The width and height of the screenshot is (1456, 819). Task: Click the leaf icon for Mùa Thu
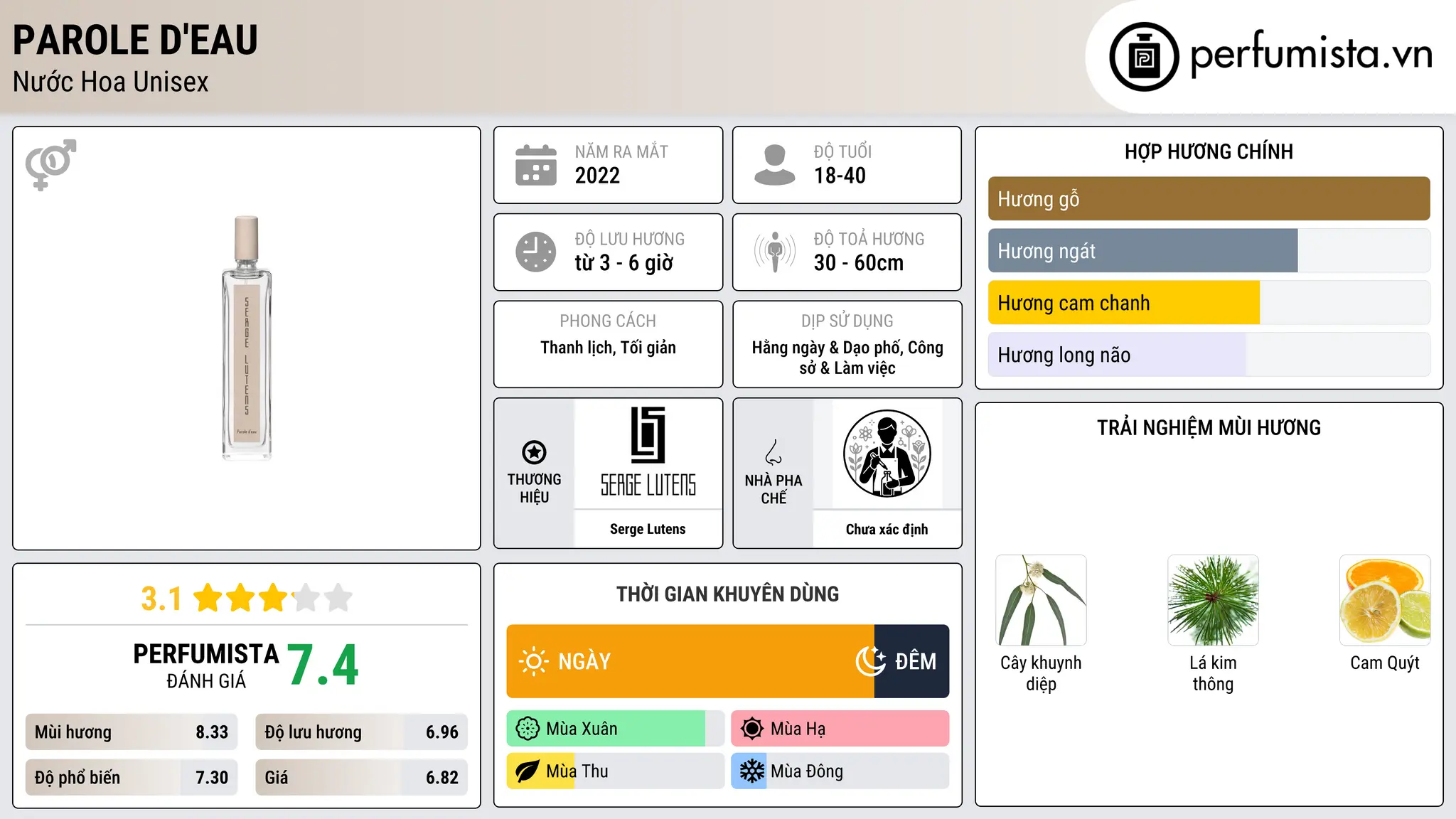528,771
